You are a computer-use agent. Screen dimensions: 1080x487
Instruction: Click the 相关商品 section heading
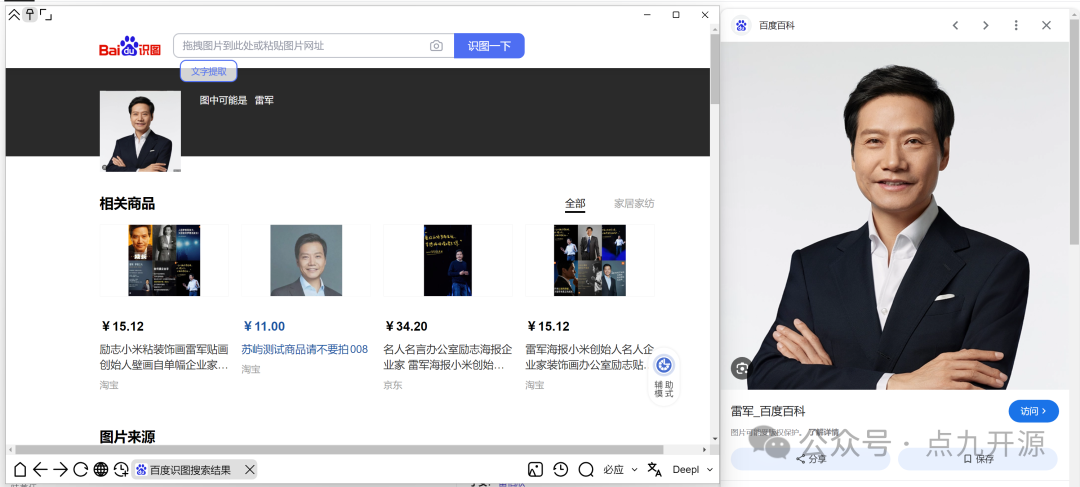pyautogui.click(x=127, y=204)
